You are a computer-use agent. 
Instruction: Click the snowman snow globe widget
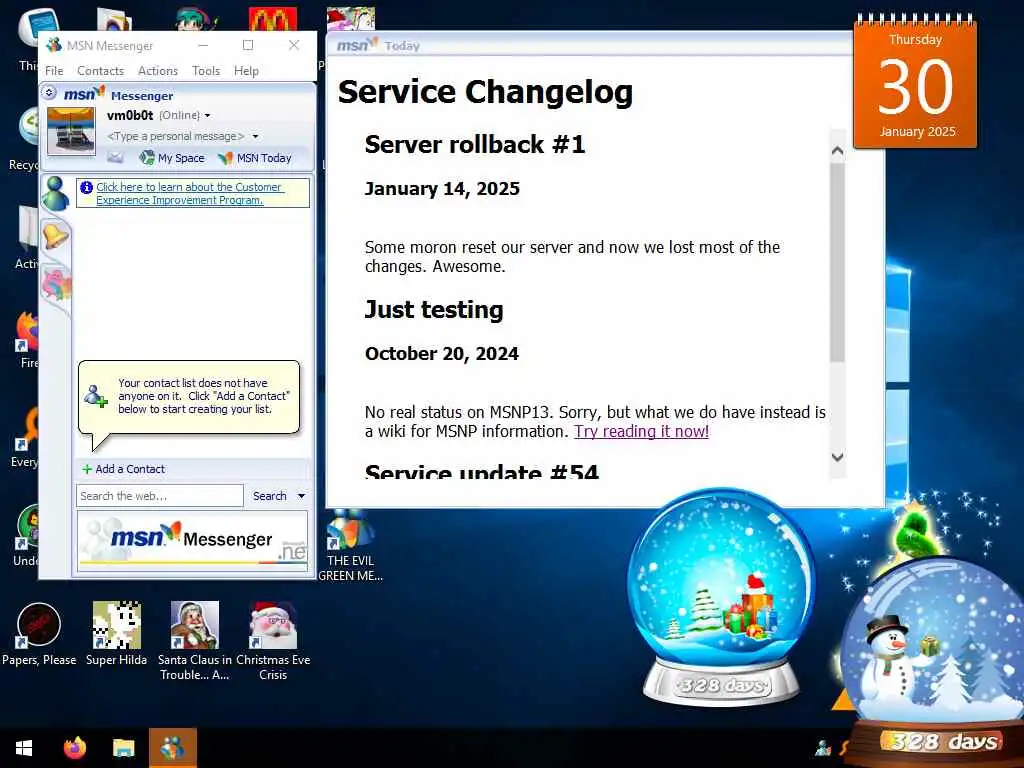pos(934,660)
